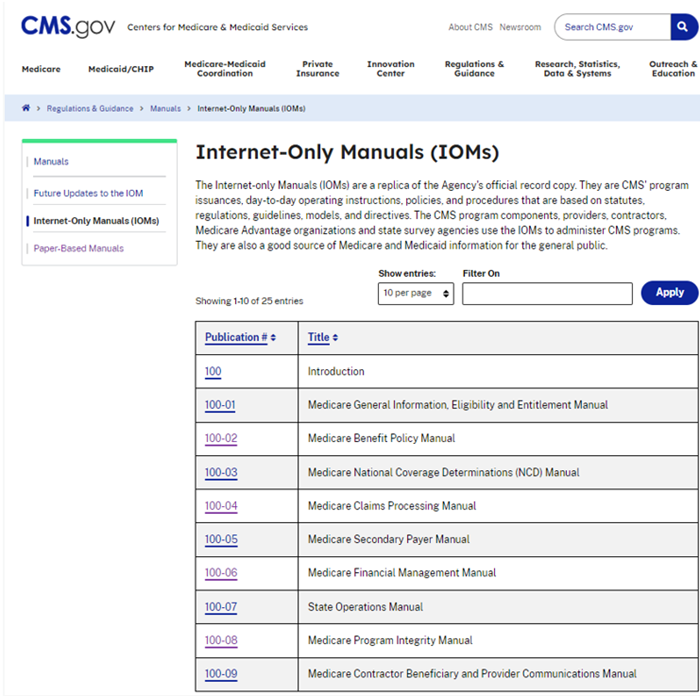
Task: Open publication 100-04 link
Action: click(221, 506)
